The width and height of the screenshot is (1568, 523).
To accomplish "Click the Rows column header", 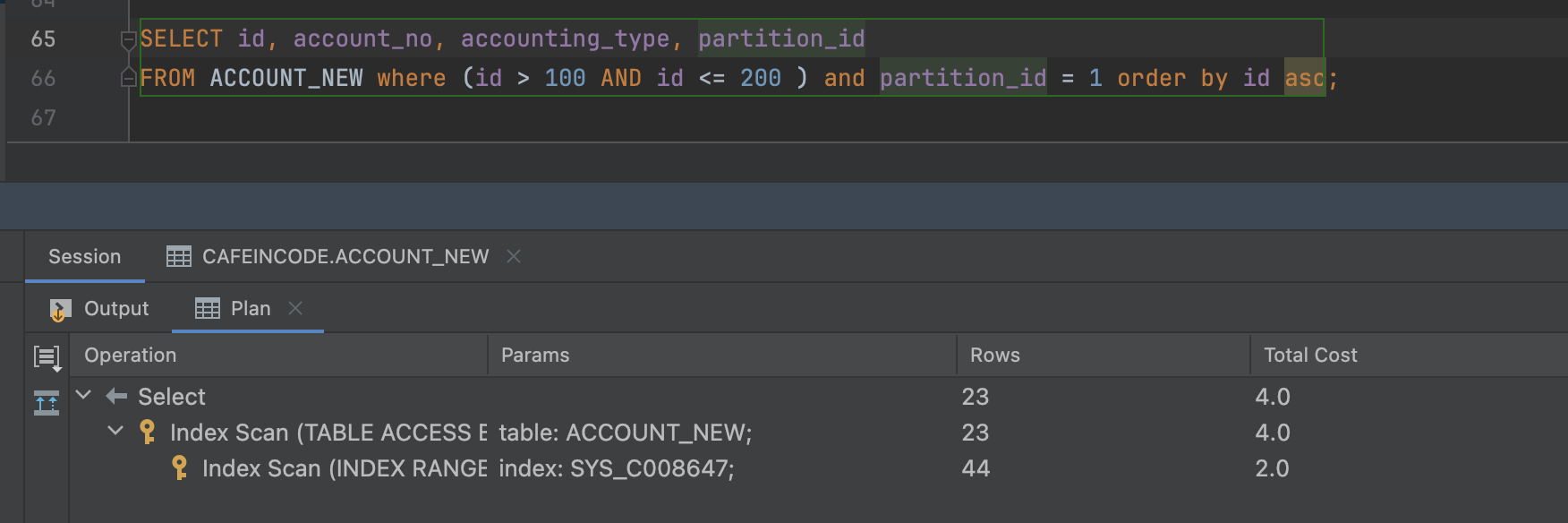I will (994, 356).
